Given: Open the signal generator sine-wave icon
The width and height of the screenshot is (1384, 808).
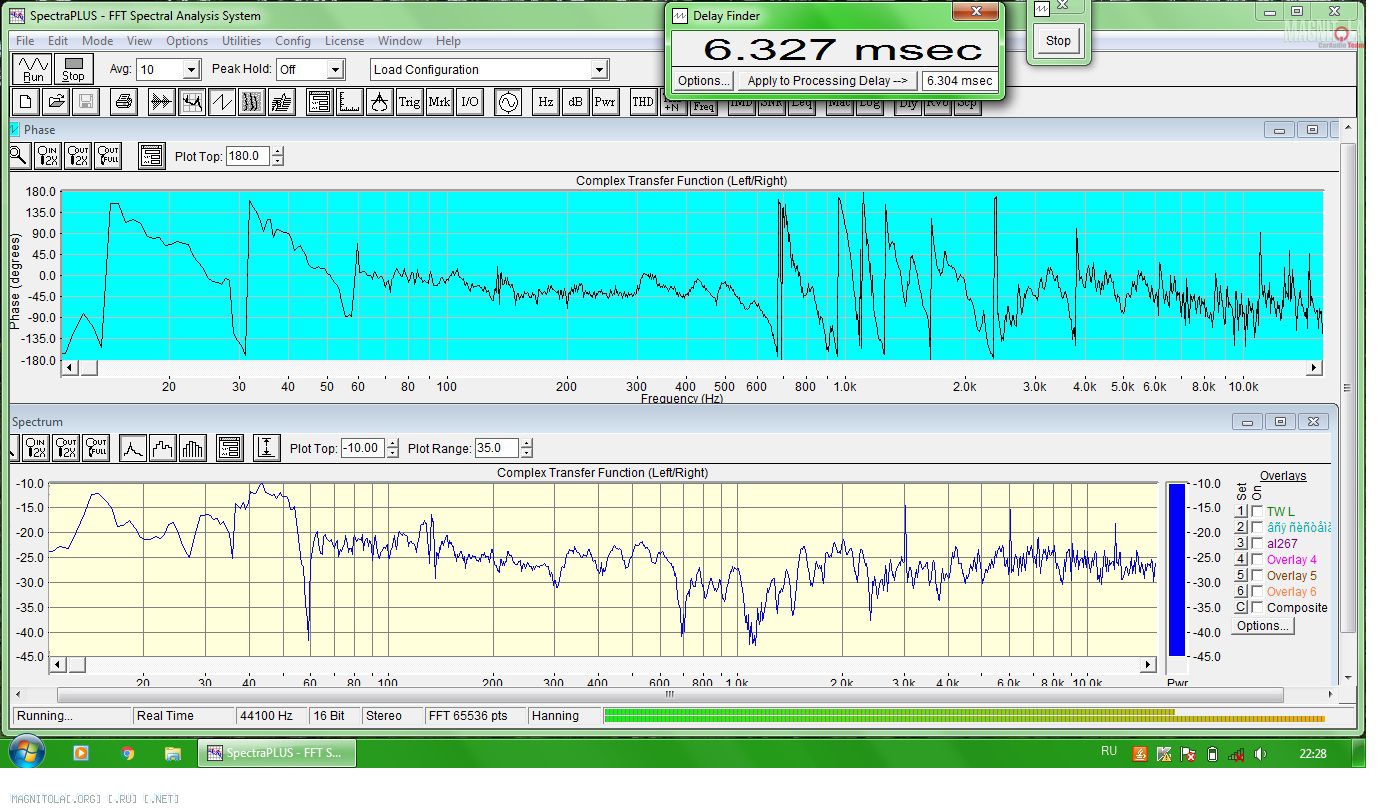Looking at the screenshot, I should click(508, 101).
